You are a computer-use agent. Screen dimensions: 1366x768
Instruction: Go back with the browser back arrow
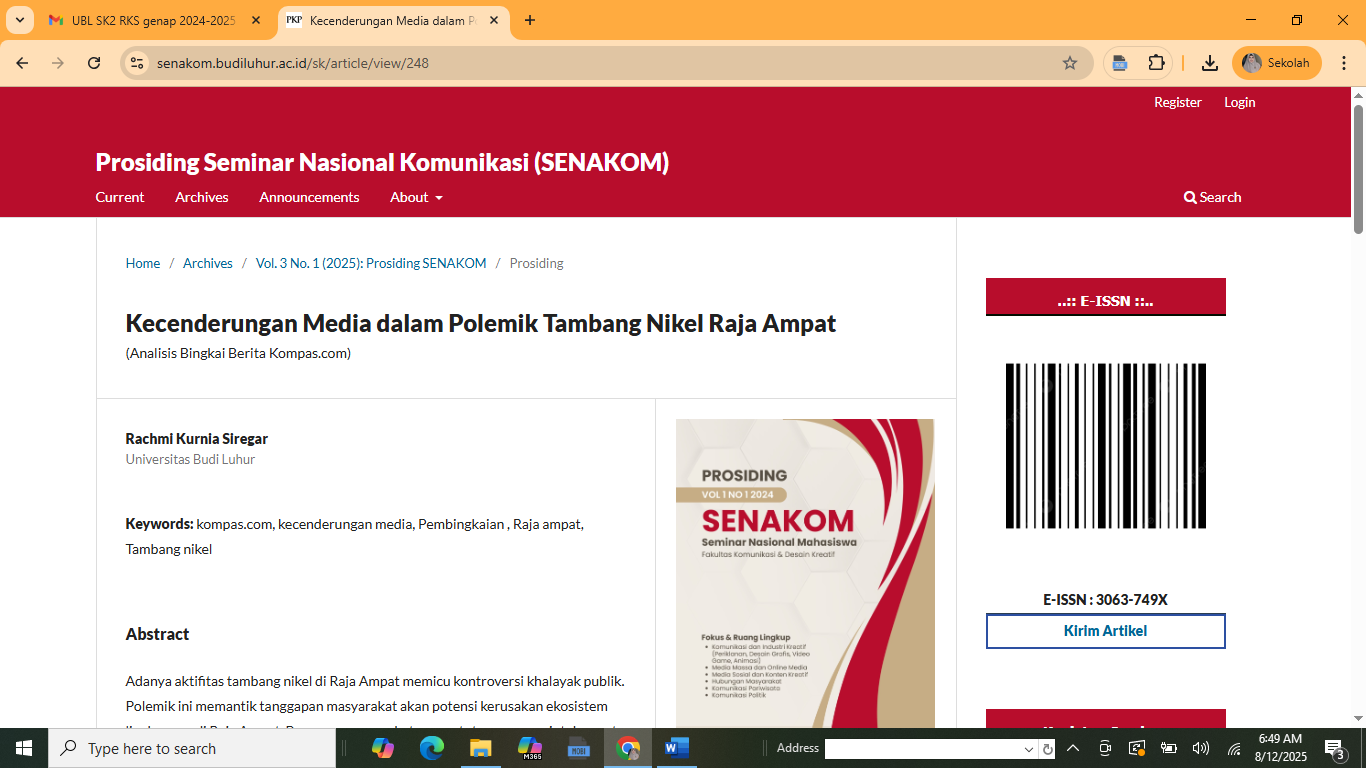[22, 63]
